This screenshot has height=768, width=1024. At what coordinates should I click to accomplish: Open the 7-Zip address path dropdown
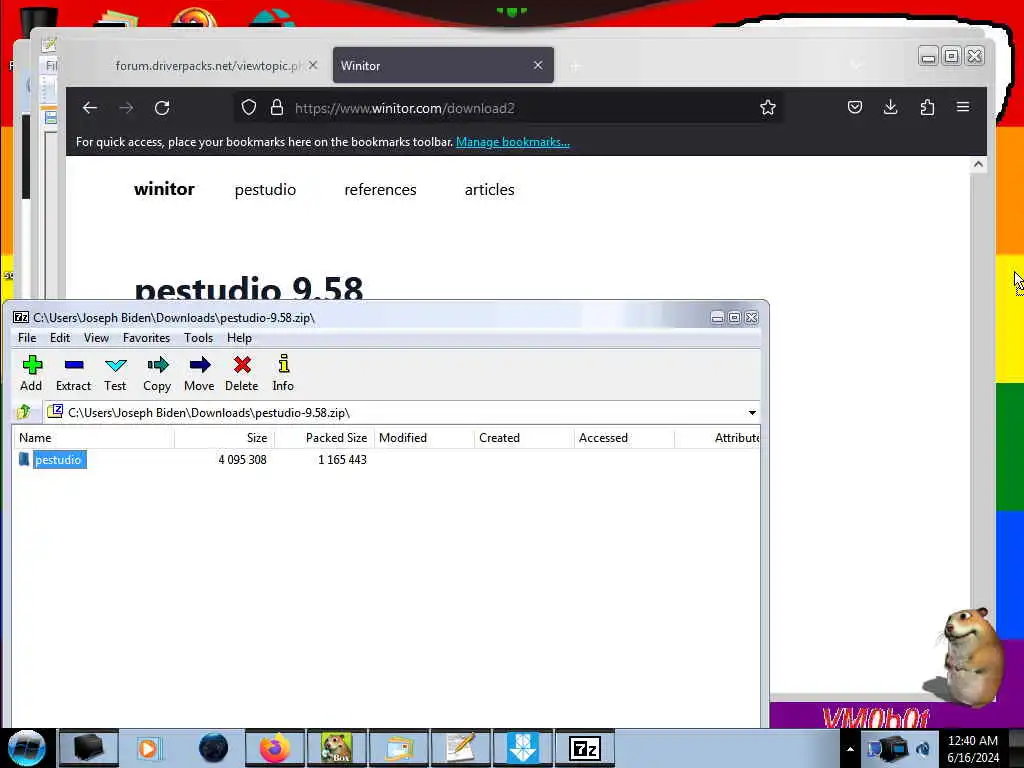[752, 413]
